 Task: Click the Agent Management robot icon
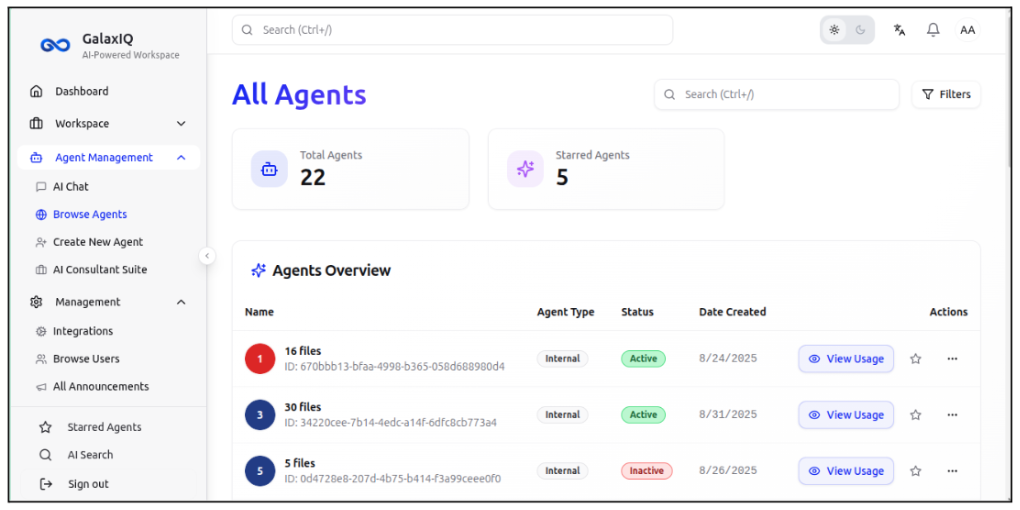[36, 157]
